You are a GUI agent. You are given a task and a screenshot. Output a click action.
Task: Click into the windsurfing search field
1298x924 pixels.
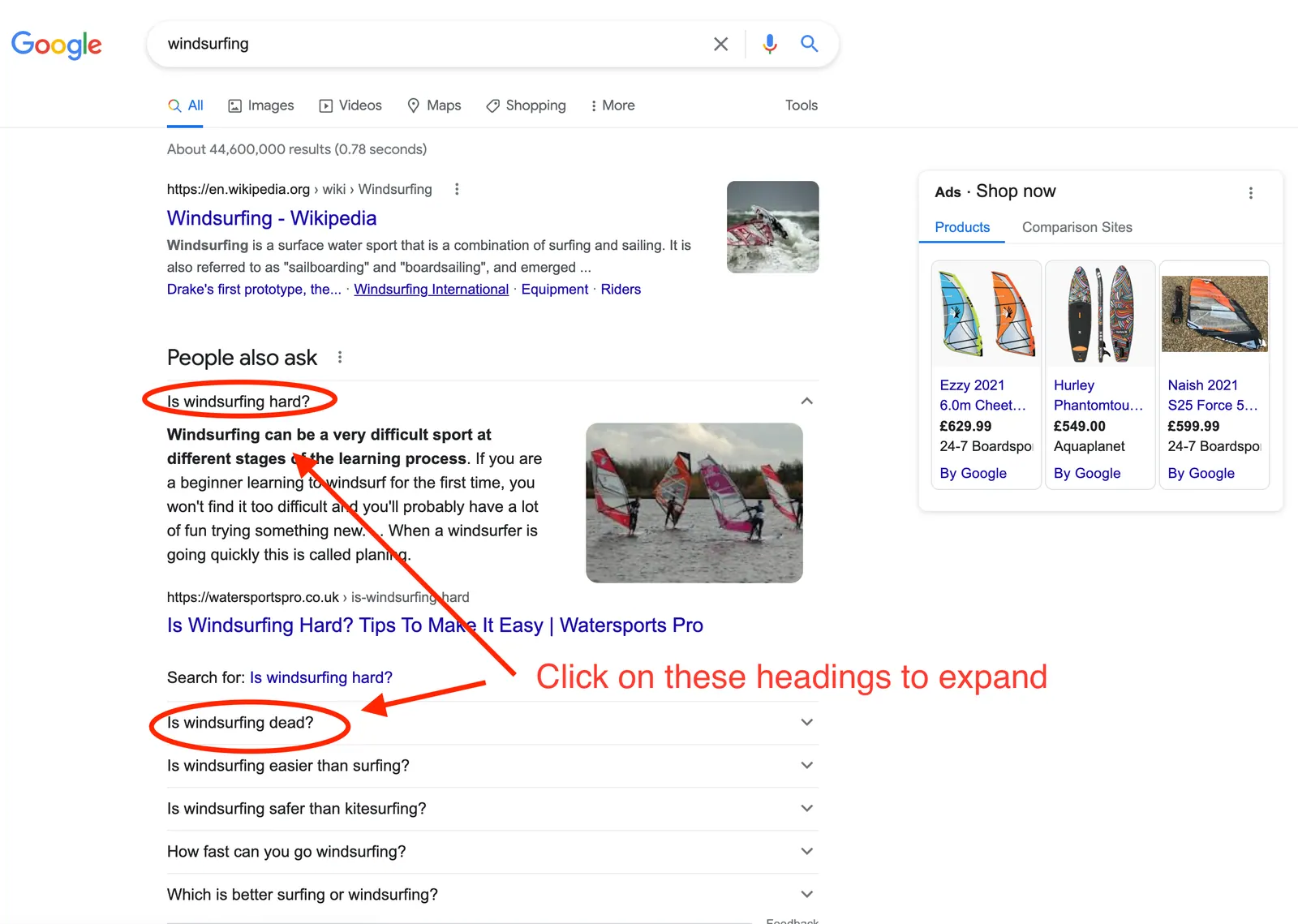tap(430, 44)
